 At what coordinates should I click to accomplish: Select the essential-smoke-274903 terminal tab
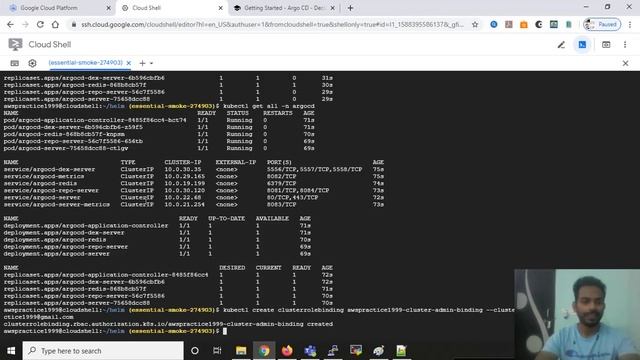85,63
